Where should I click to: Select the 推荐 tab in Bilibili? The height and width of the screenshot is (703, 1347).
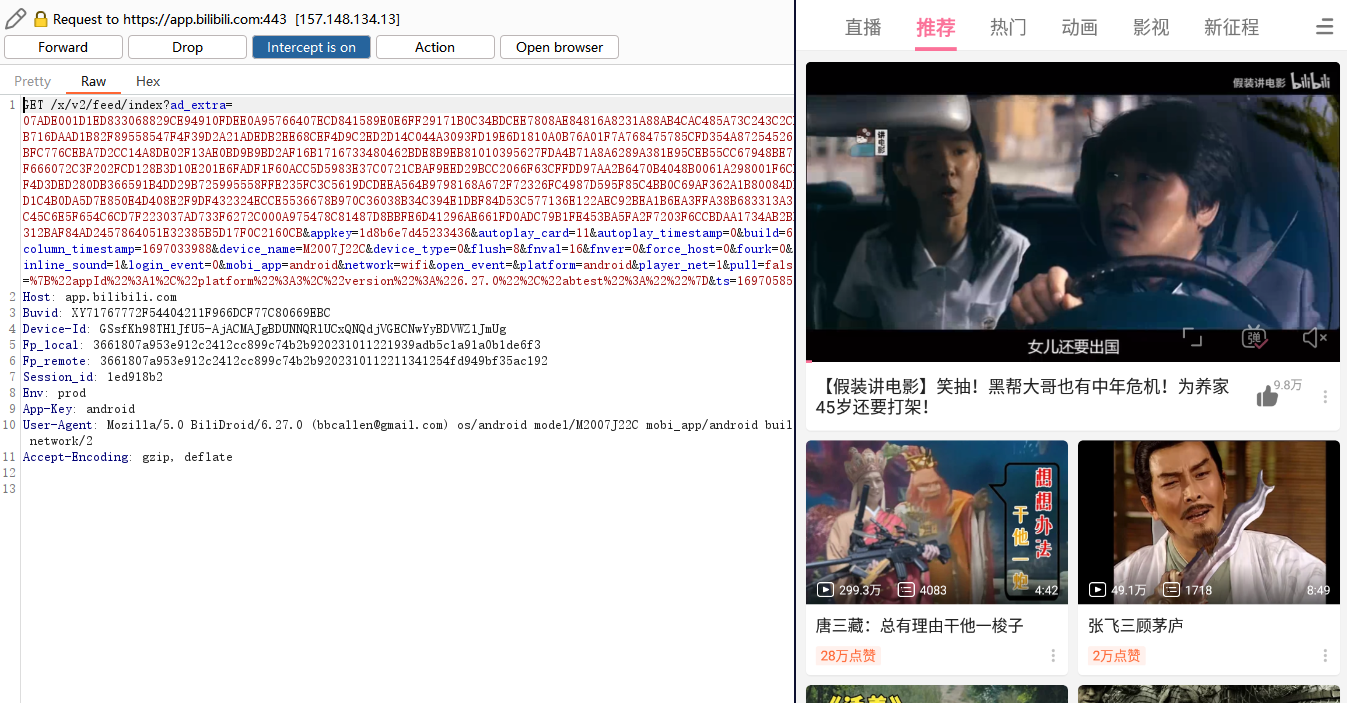936,27
